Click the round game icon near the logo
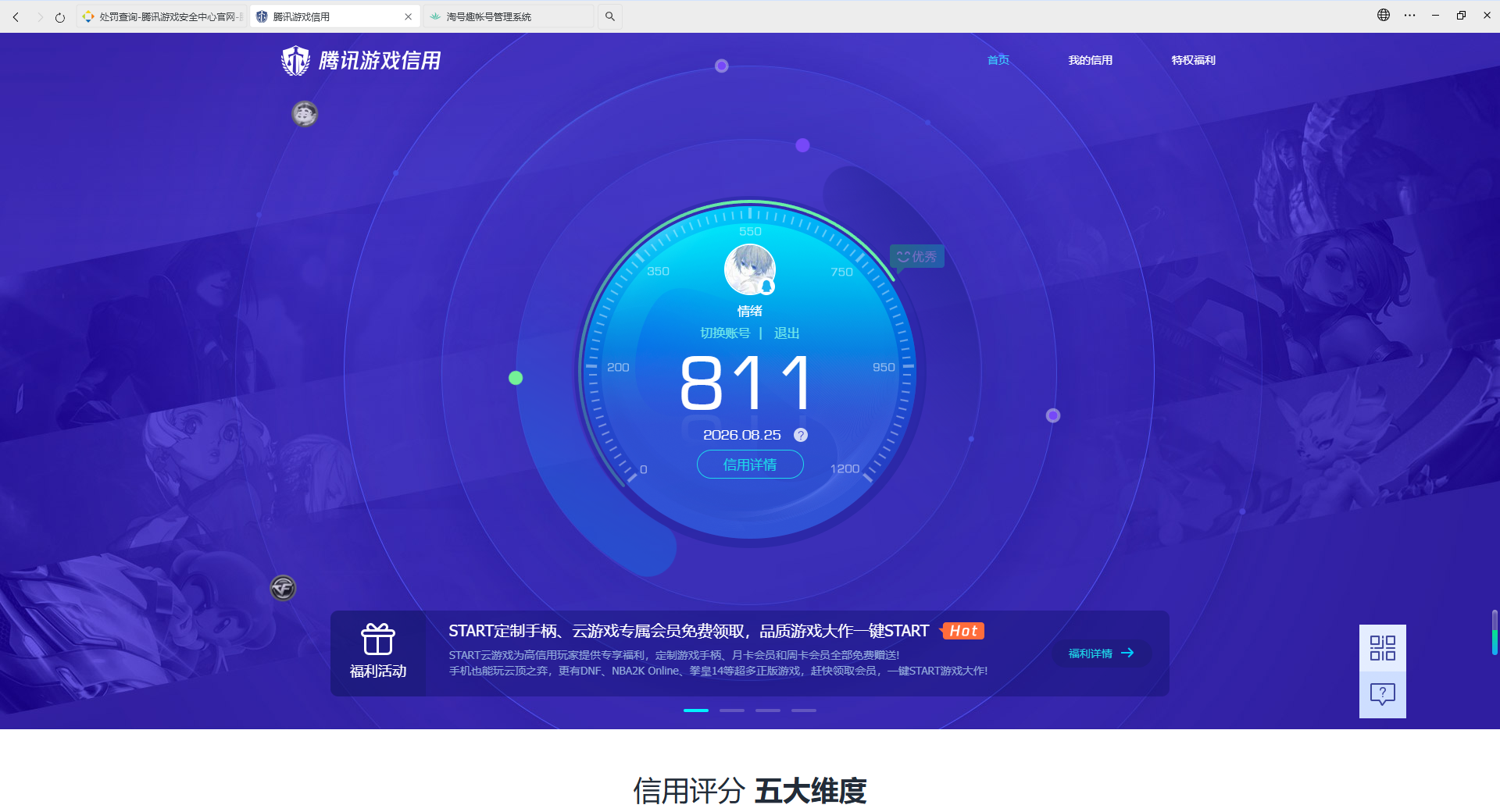The width and height of the screenshot is (1500, 812). pyautogui.click(x=305, y=114)
